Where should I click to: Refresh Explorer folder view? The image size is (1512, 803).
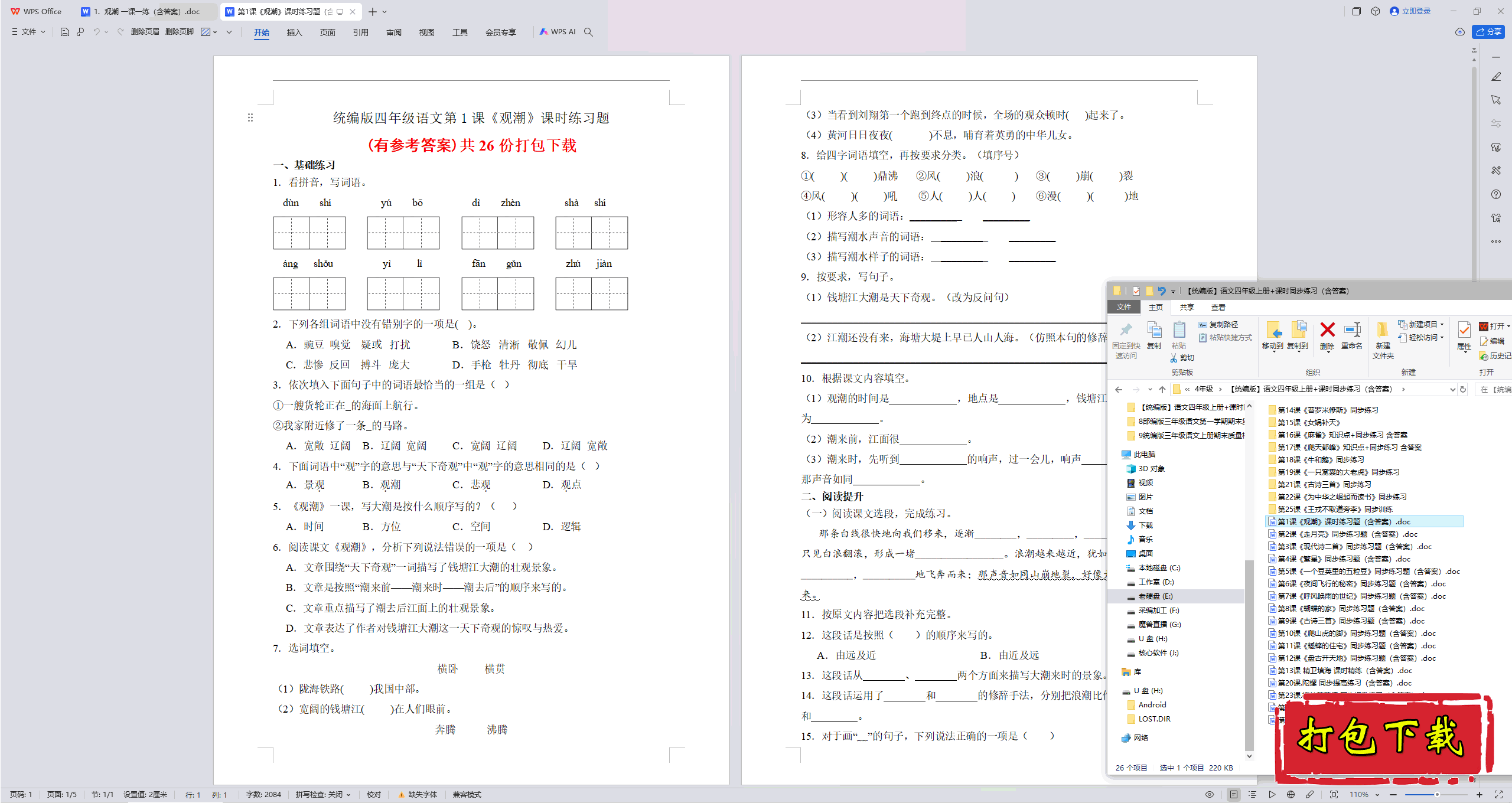tap(1463, 389)
